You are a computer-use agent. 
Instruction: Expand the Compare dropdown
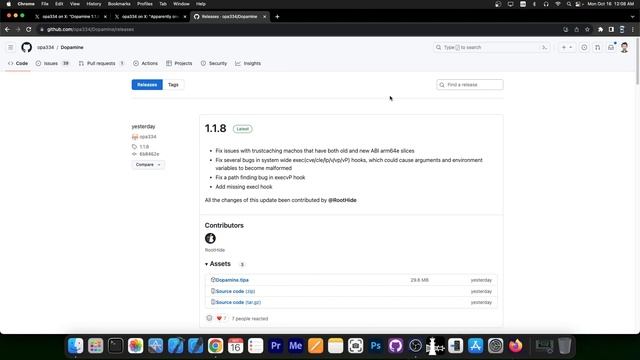click(x=148, y=164)
